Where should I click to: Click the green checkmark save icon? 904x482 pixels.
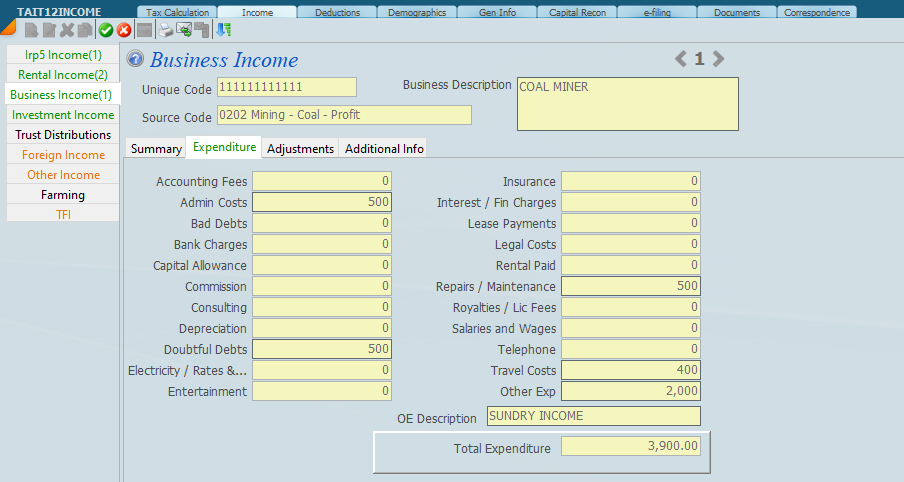click(106, 30)
